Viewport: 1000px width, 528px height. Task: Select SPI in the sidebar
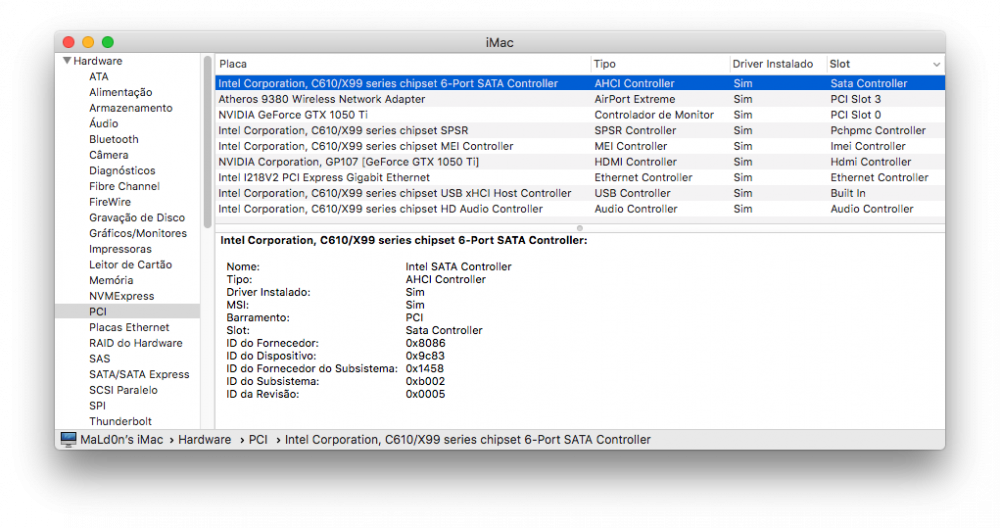point(98,406)
